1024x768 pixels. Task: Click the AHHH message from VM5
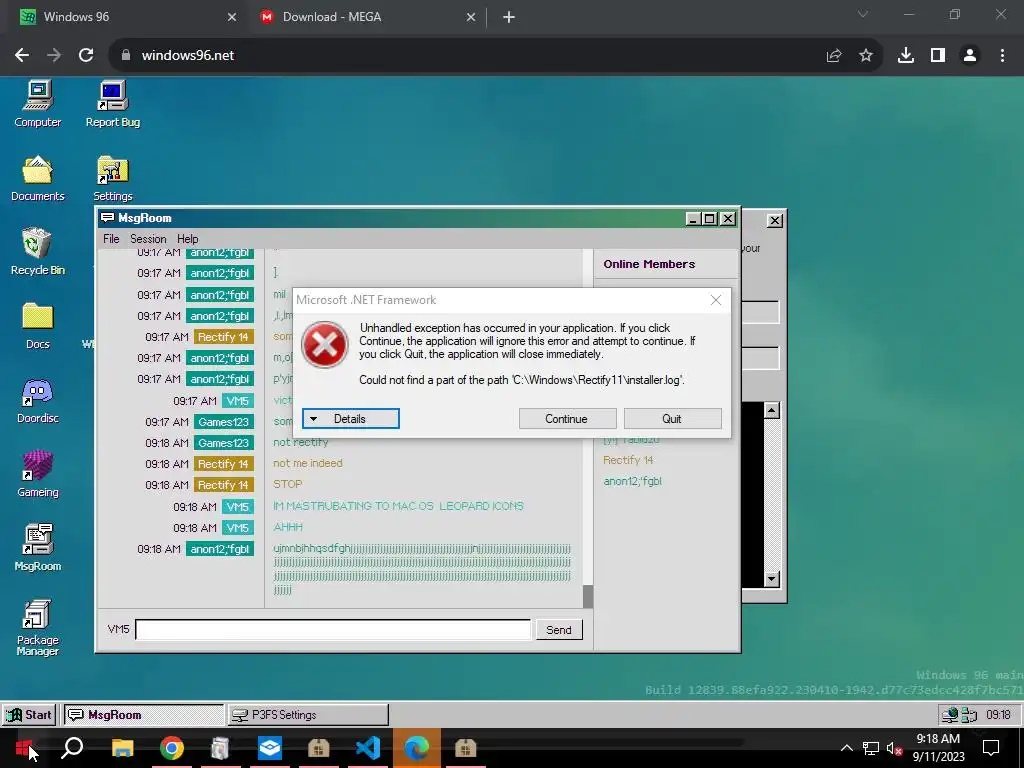click(287, 527)
